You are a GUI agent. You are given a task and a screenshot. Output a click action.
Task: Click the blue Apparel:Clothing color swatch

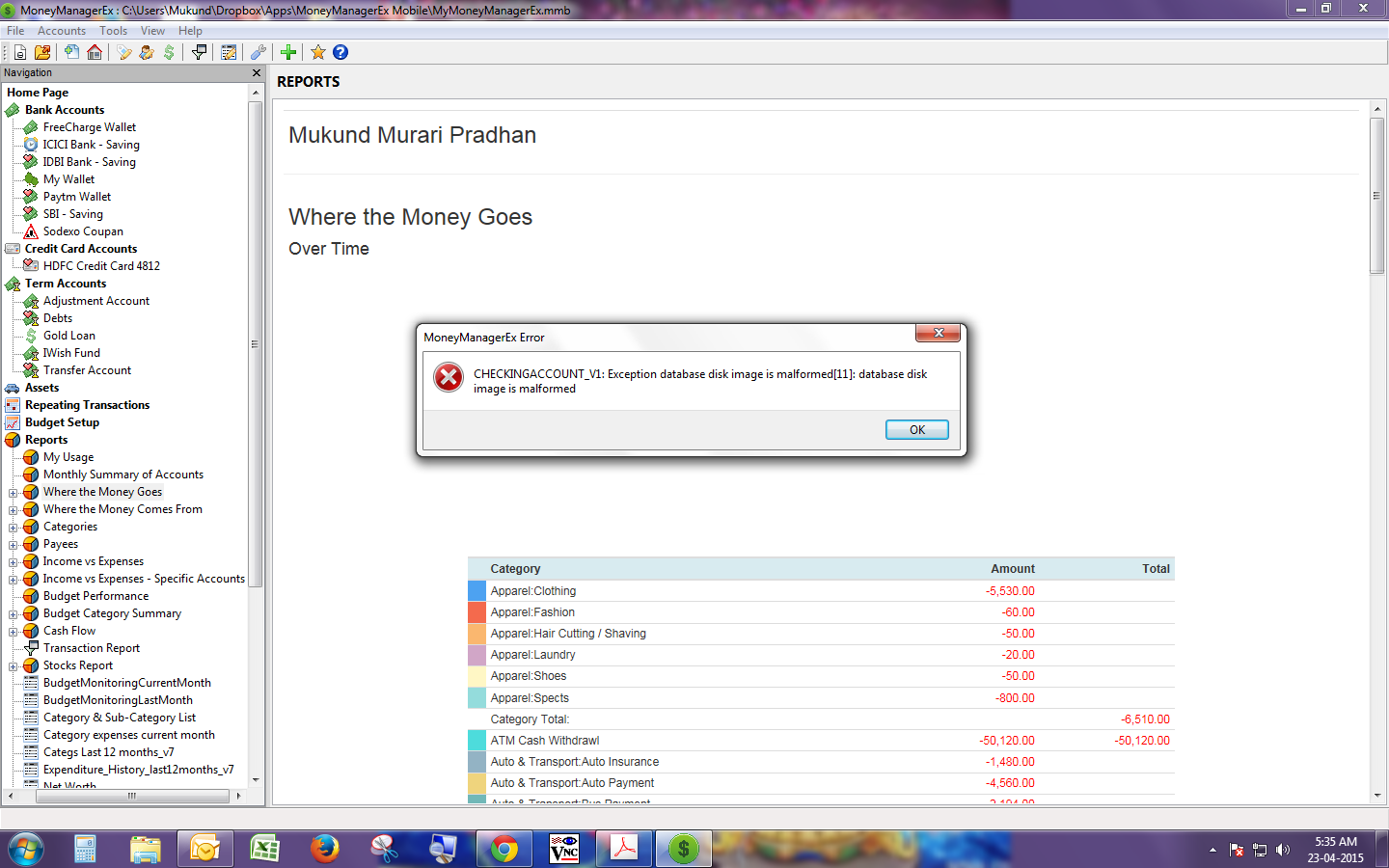tap(477, 591)
